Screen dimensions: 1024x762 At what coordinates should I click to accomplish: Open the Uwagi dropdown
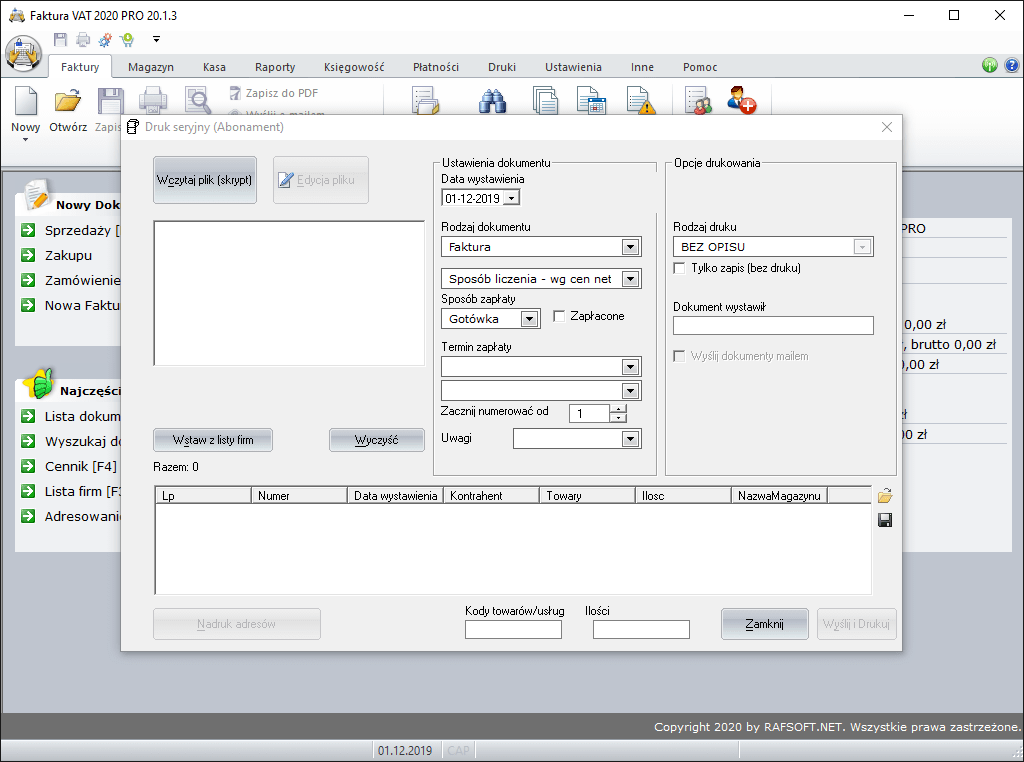pyautogui.click(x=630, y=439)
